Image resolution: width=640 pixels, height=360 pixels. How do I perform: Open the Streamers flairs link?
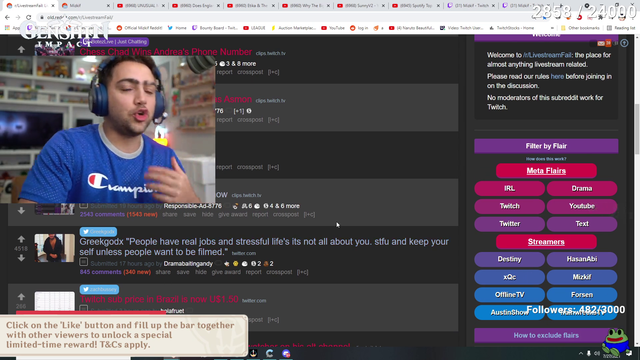546,242
